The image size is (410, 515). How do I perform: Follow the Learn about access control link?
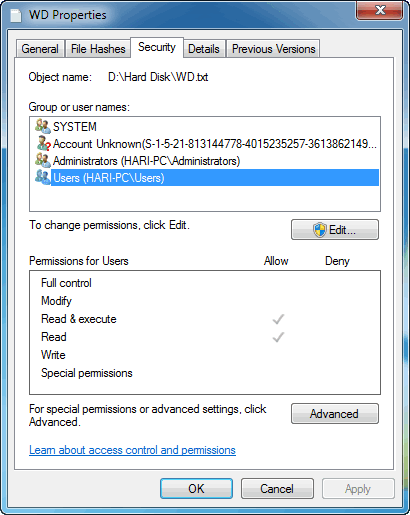click(x=132, y=450)
